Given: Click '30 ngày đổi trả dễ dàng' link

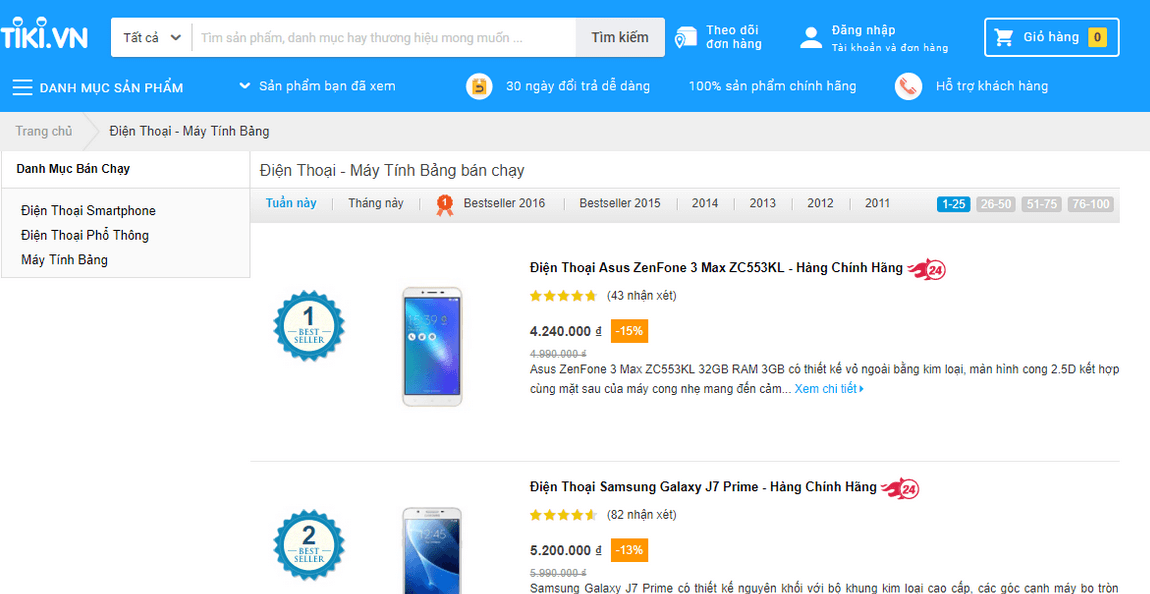Looking at the screenshot, I should click(x=578, y=87).
